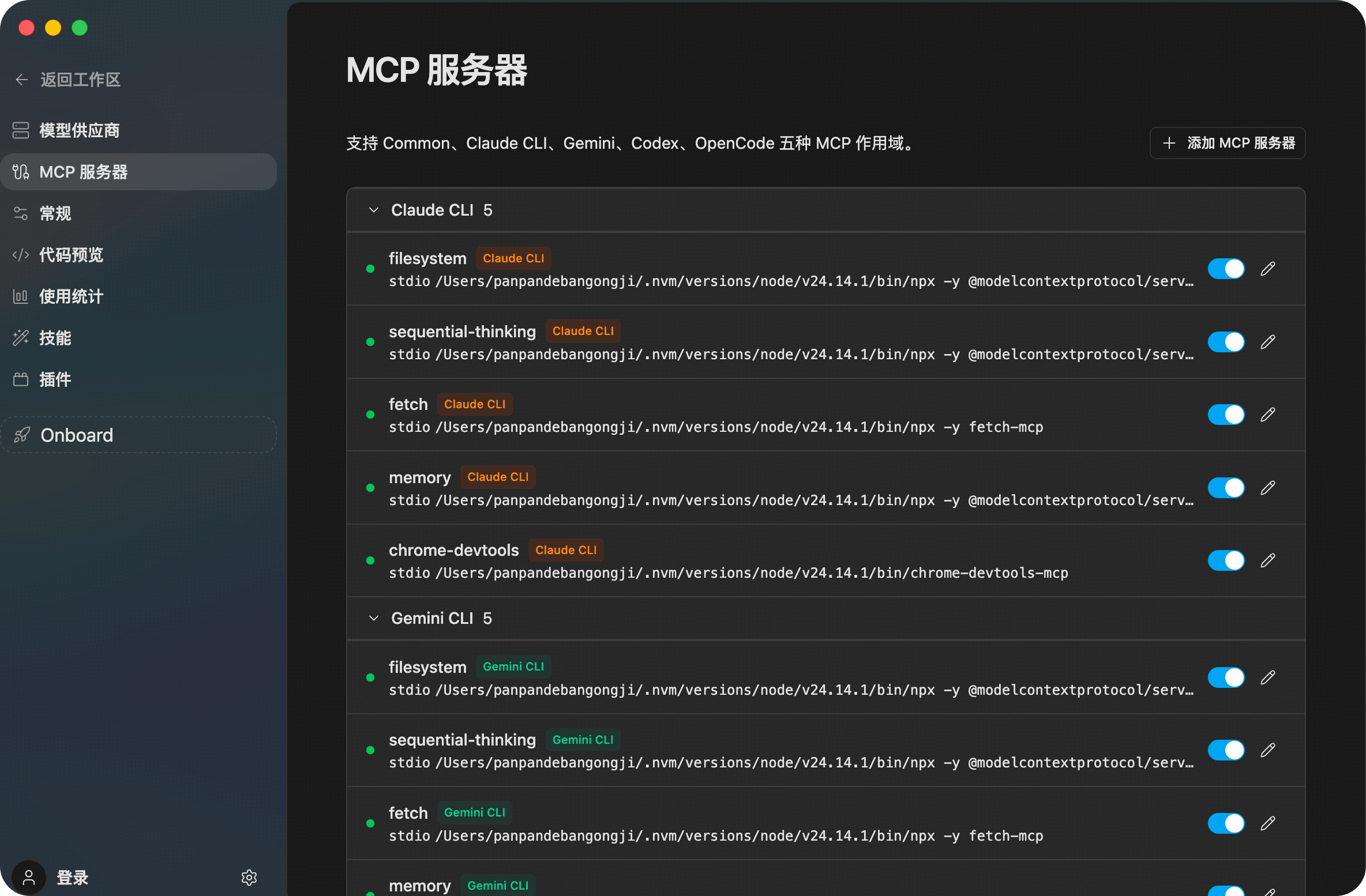Switch off Gemini CLI filesystem server
This screenshot has width=1366, height=896.
click(x=1226, y=677)
